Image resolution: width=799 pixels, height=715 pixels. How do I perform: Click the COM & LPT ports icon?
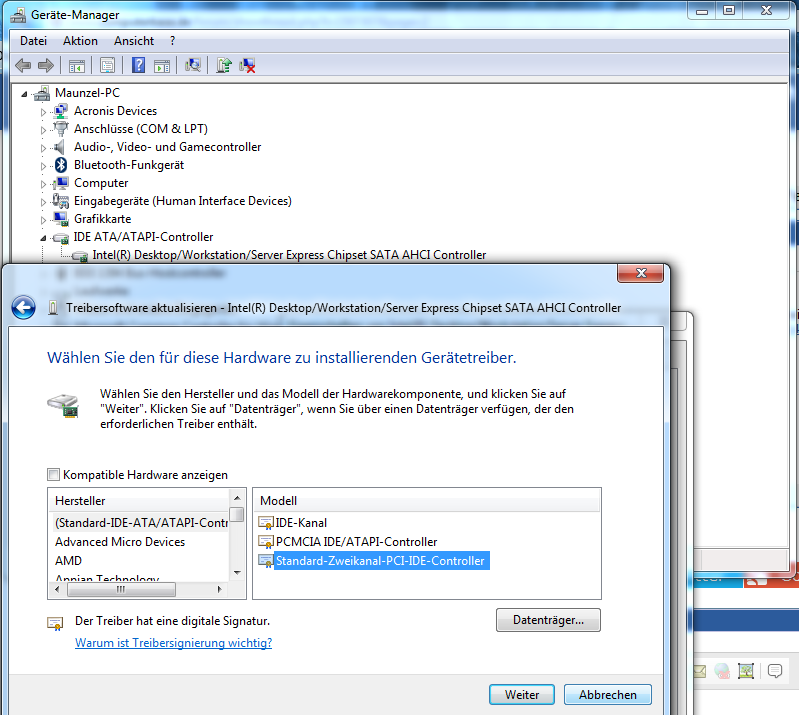coord(61,128)
